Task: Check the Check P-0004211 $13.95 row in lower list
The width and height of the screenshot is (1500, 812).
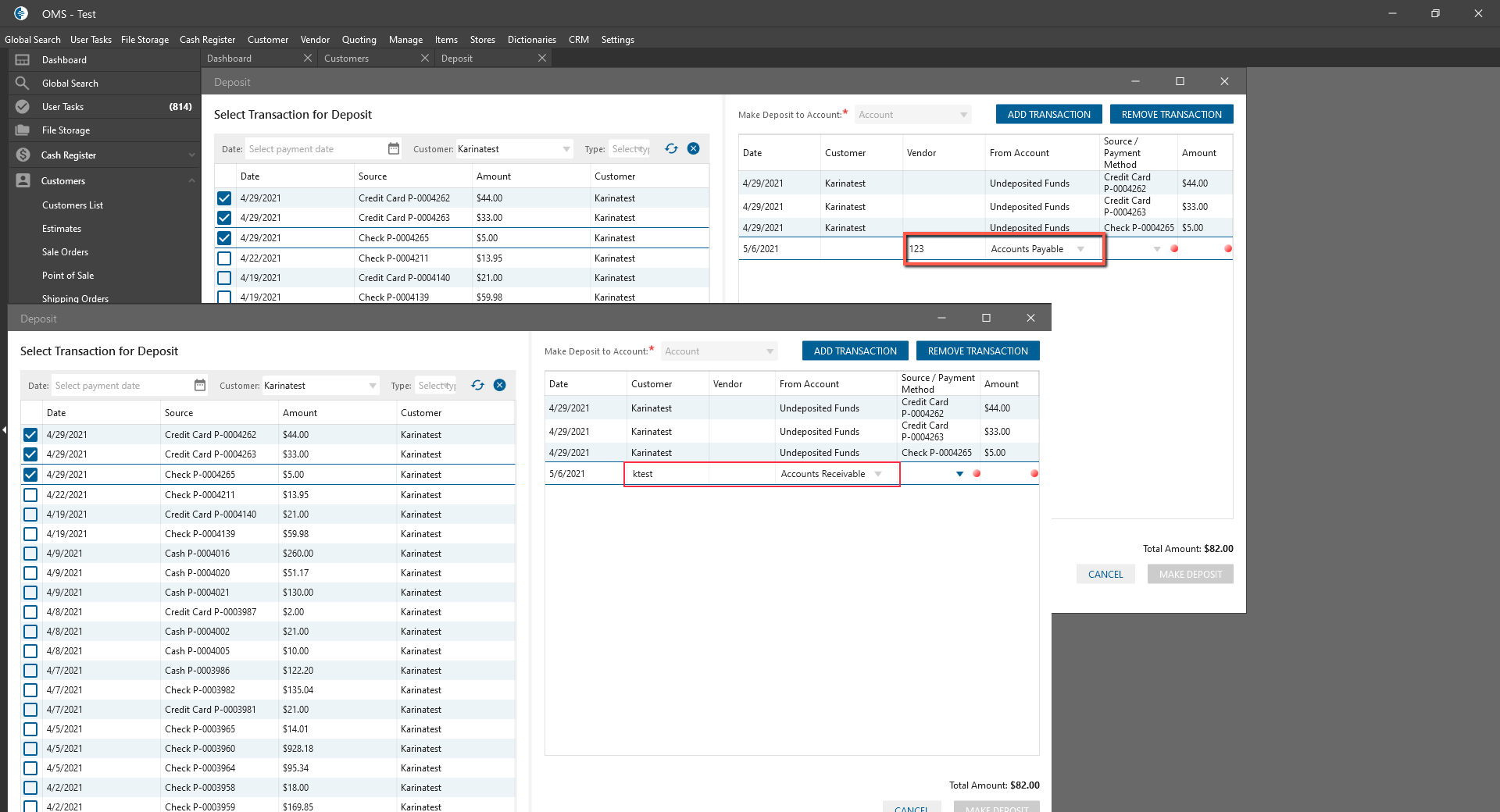Action: coord(30,495)
